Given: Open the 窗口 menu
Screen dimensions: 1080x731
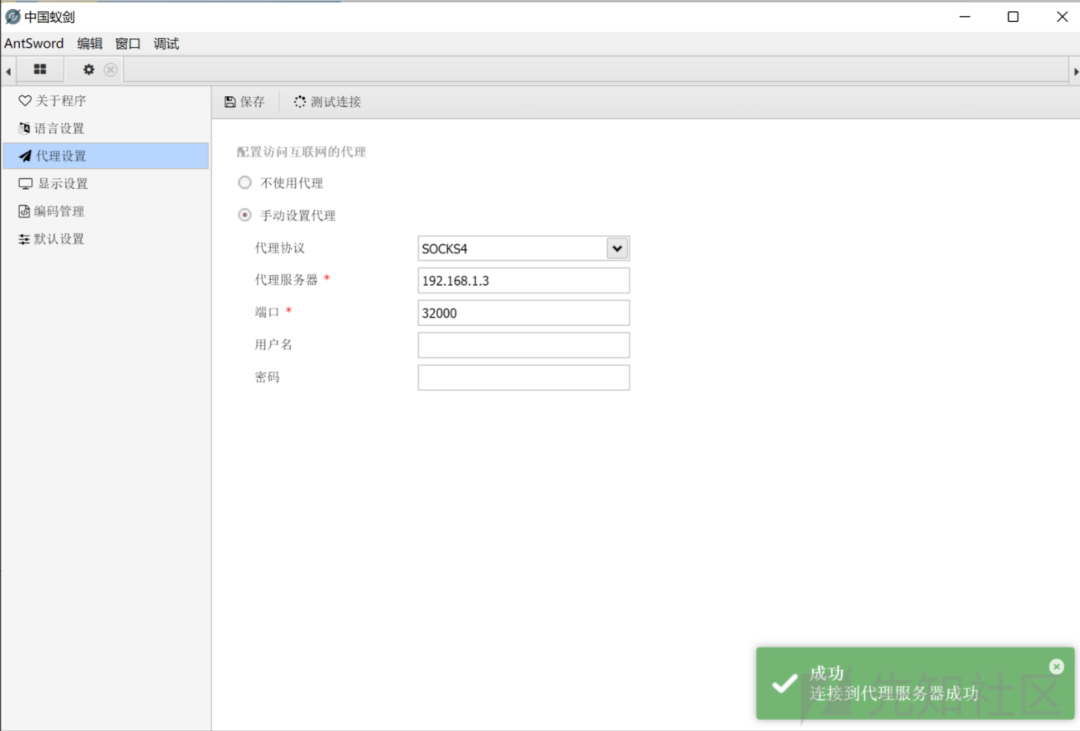Looking at the screenshot, I should pos(128,43).
